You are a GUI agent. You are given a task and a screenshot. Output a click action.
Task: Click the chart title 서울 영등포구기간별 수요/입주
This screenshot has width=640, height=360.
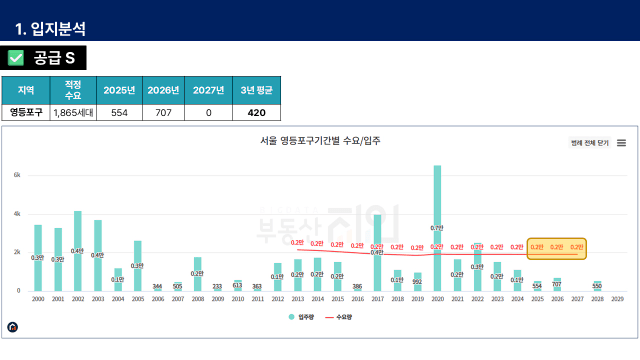click(320, 141)
